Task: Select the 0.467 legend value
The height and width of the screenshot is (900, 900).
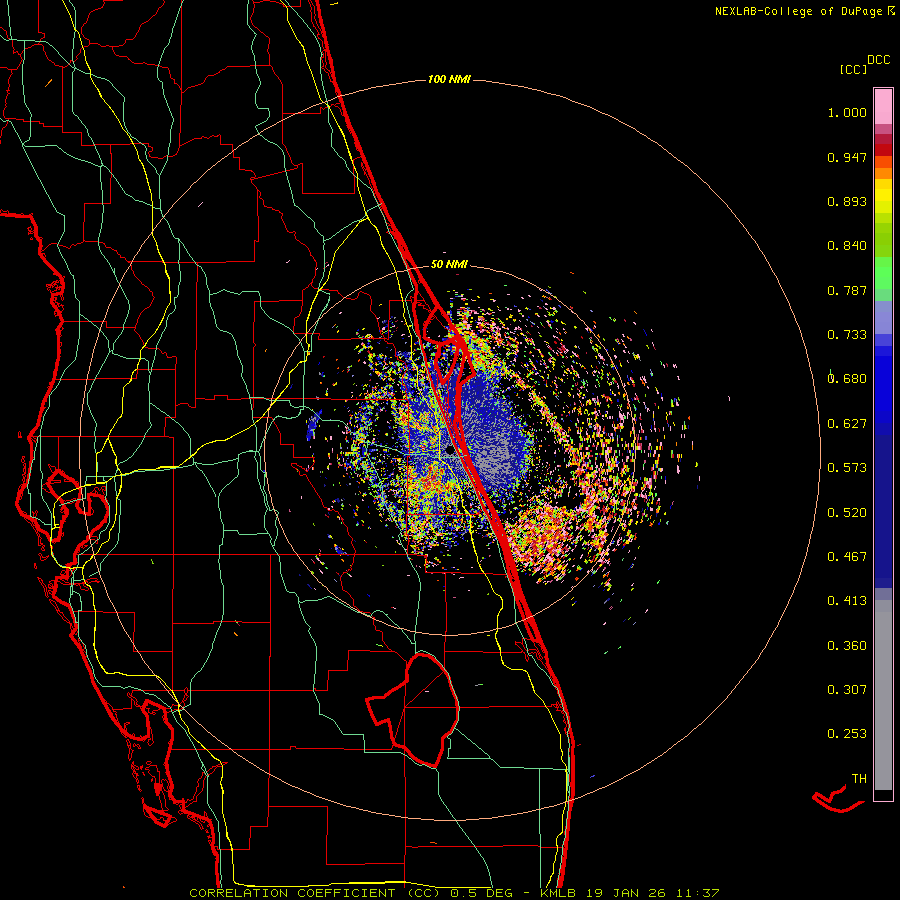Action: point(847,557)
